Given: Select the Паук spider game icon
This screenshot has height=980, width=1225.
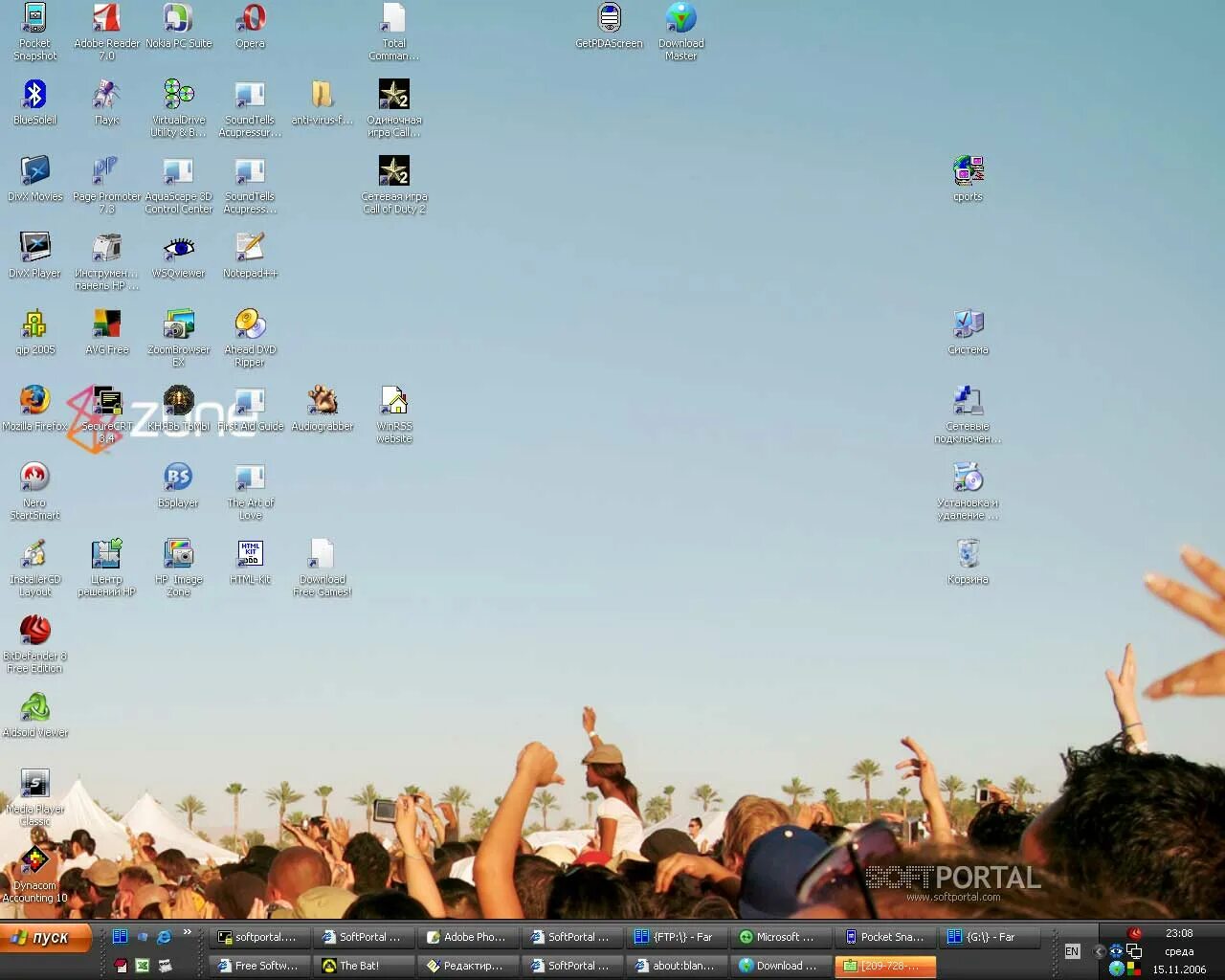Looking at the screenshot, I should pyautogui.click(x=106, y=102).
